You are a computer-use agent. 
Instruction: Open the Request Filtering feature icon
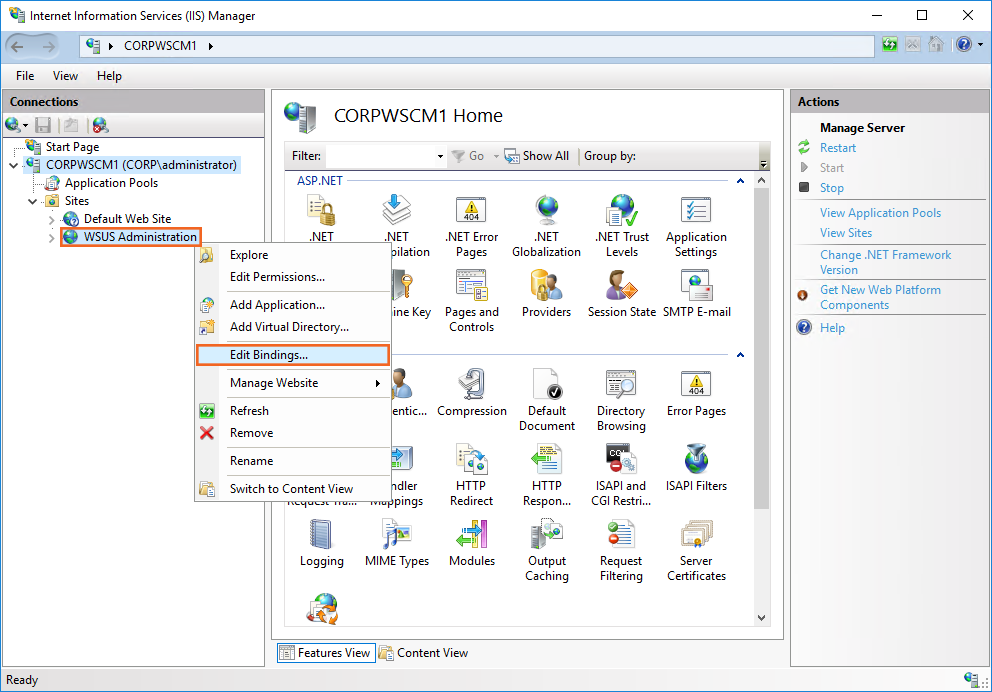(621, 549)
